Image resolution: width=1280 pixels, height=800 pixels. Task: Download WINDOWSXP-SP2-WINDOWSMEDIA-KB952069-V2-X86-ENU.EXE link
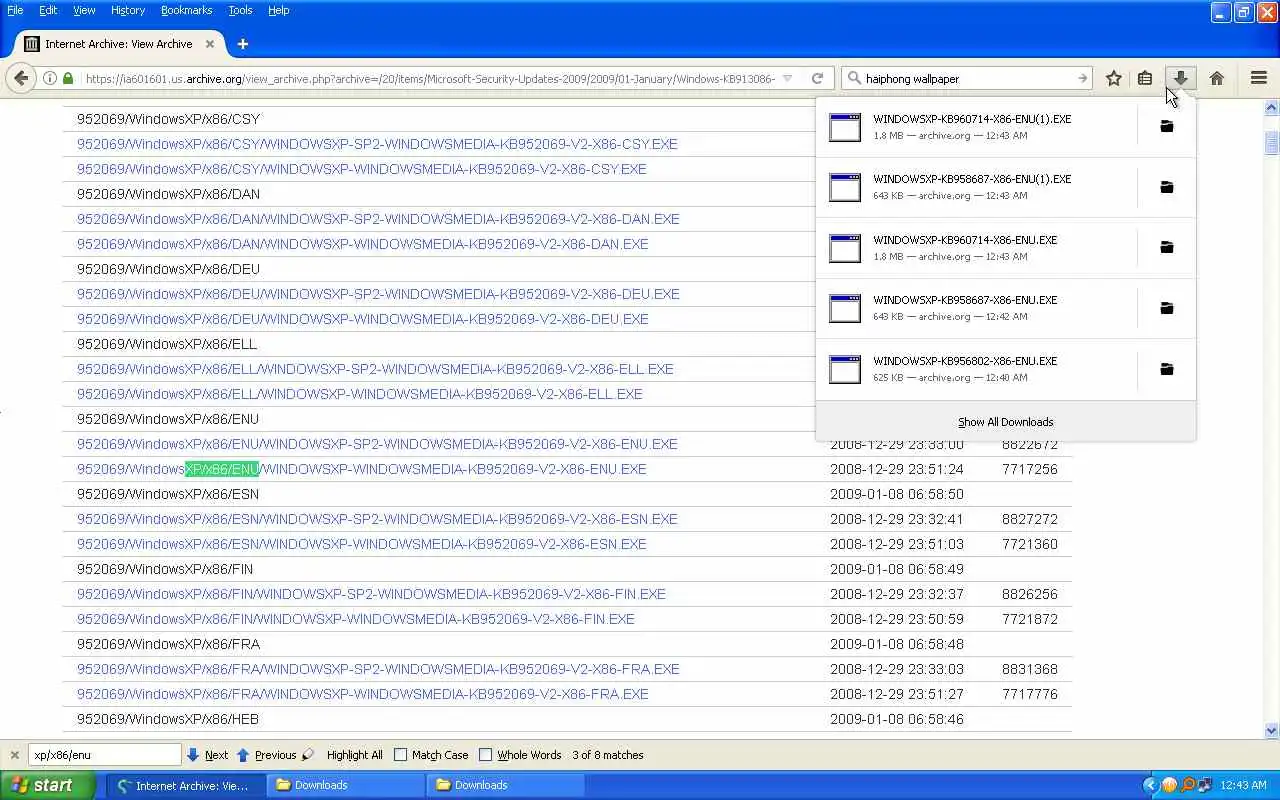377,444
